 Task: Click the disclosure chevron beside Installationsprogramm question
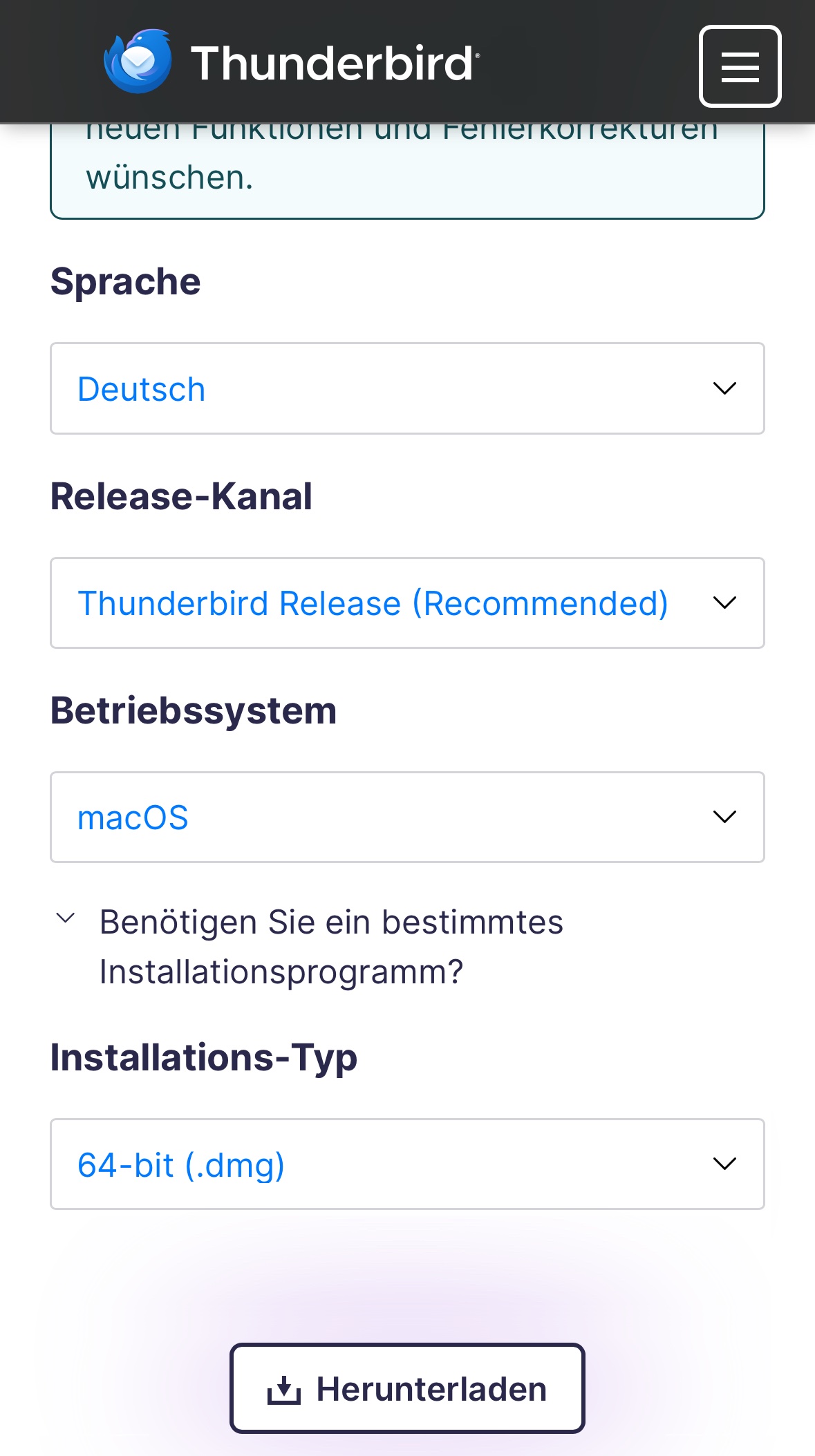pyautogui.click(x=66, y=918)
